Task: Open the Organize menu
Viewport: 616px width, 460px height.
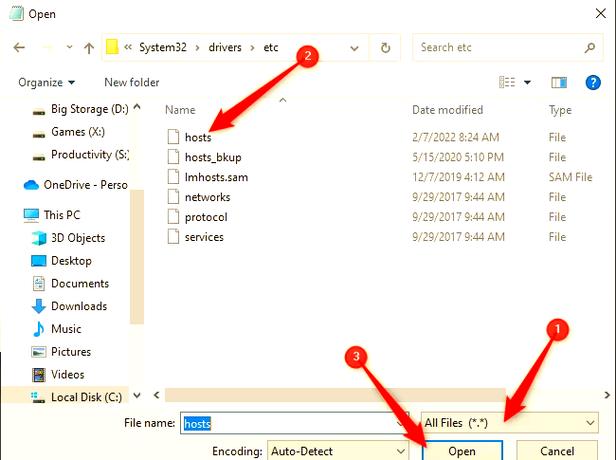Action: (x=46, y=82)
